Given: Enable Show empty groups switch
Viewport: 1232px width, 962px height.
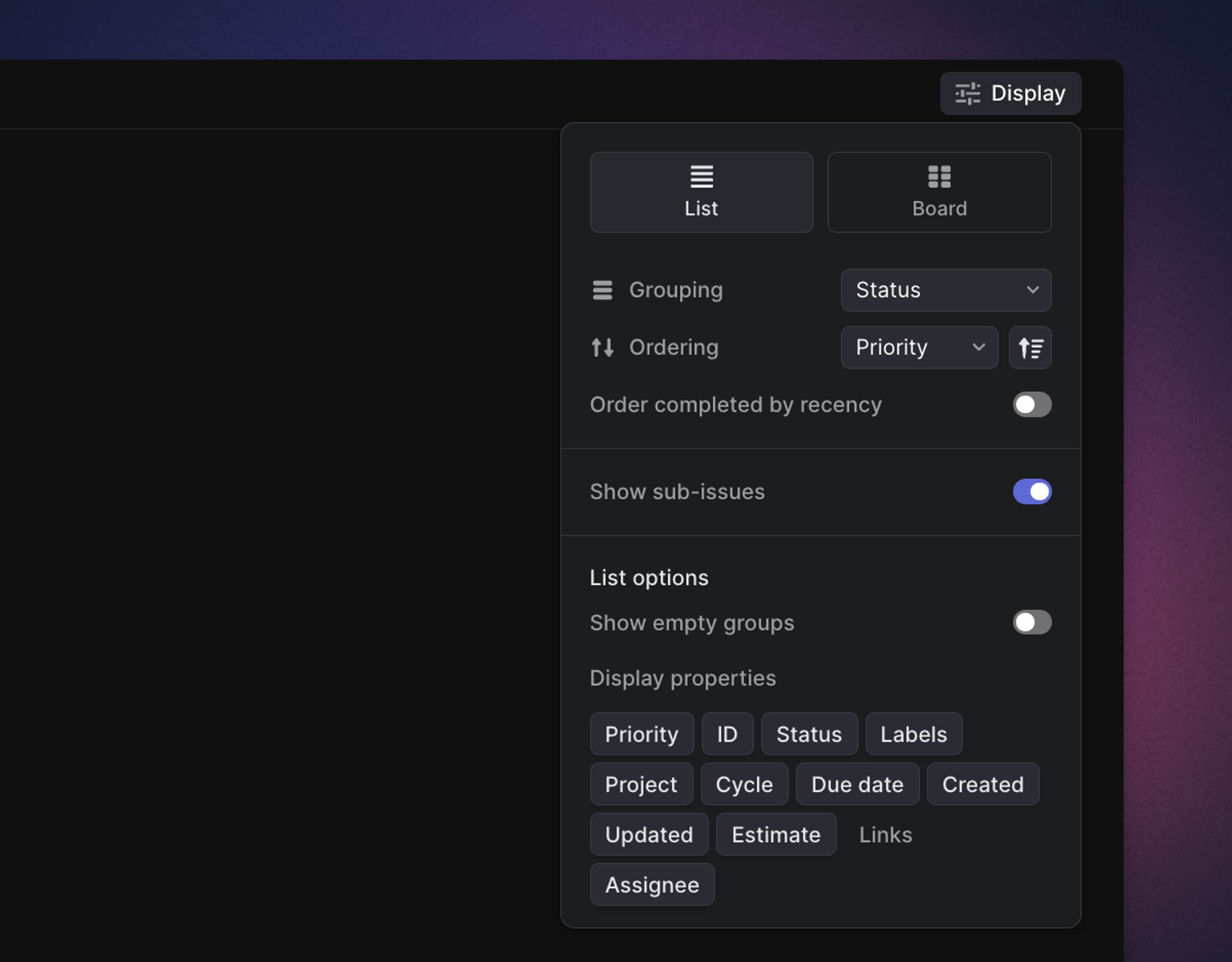Looking at the screenshot, I should click(1032, 622).
